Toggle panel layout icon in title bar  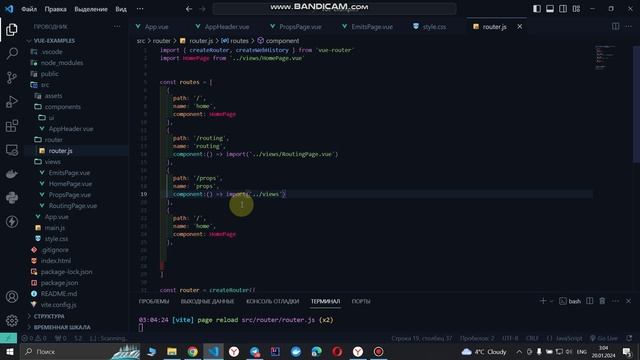550,9
